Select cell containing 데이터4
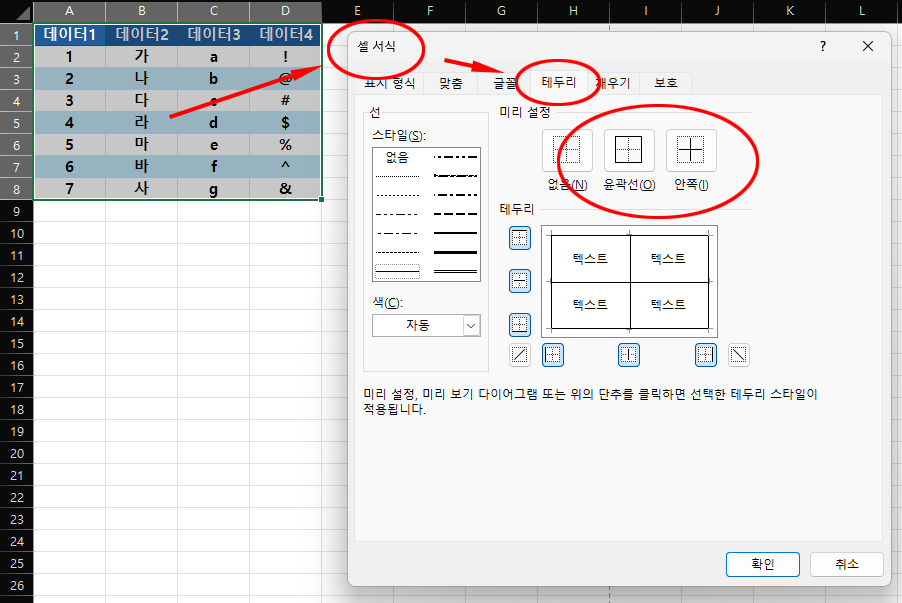 285,35
